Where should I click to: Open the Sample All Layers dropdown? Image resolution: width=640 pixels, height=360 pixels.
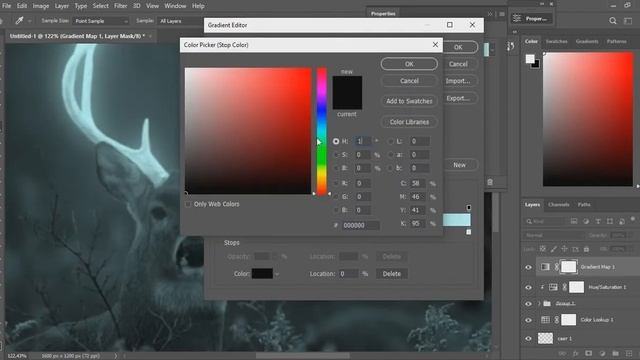point(180,21)
